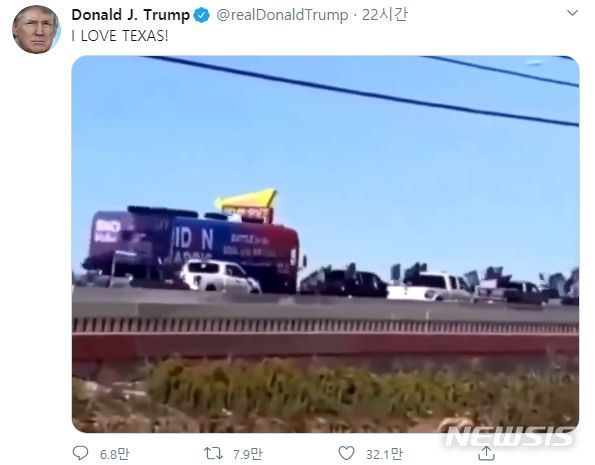
Task: Click the reply speech bubble icon
Action: point(80,453)
